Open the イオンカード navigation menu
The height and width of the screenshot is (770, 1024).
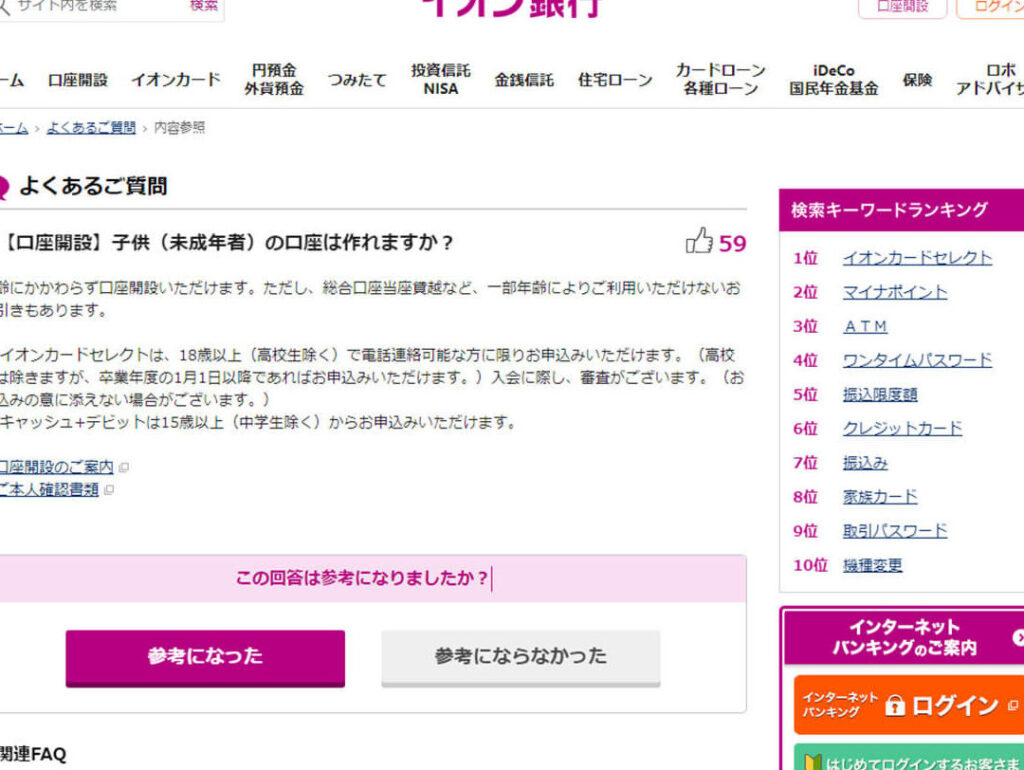click(175, 80)
